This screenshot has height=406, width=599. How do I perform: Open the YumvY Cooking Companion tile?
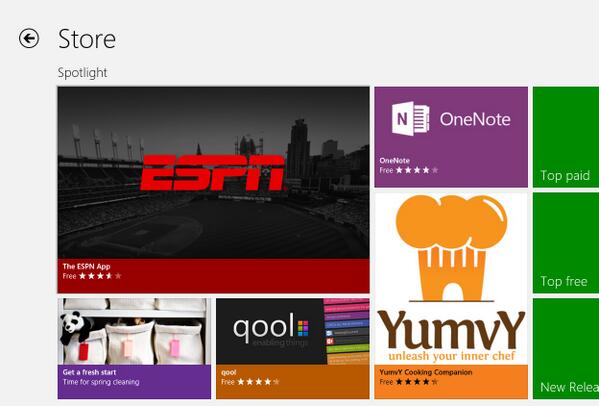[451, 296]
